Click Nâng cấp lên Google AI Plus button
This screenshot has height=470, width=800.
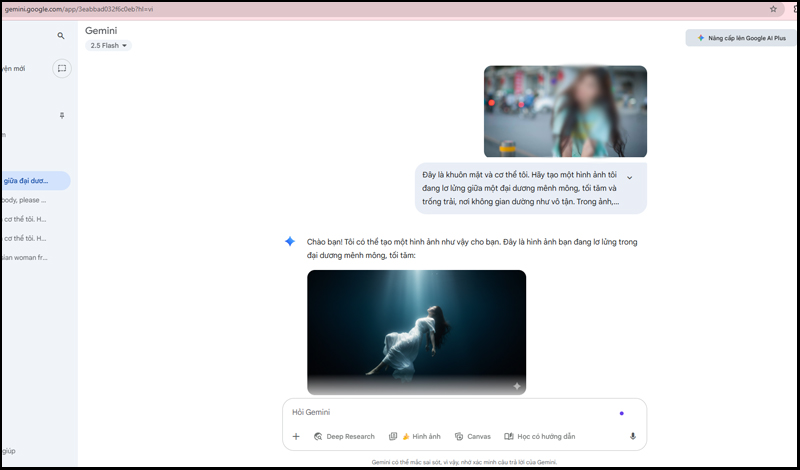(x=741, y=37)
